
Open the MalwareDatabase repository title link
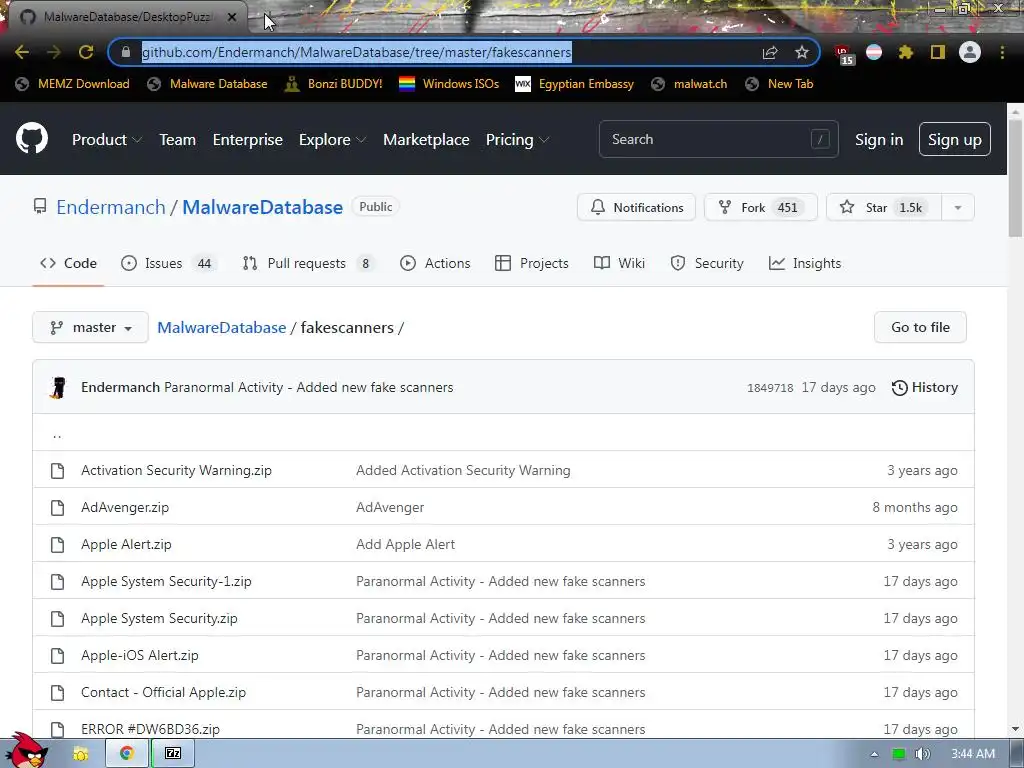[x=263, y=207]
